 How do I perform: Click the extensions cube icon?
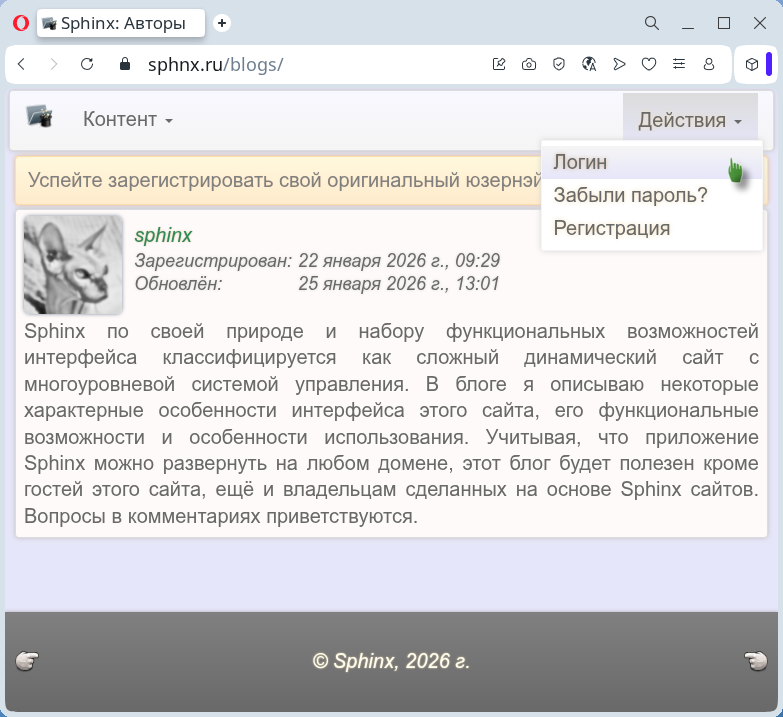click(x=752, y=64)
